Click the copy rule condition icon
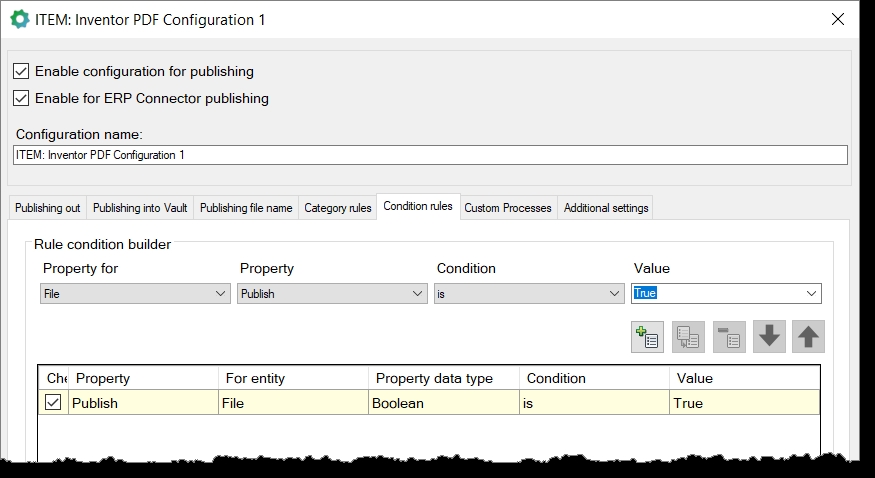This screenshot has width=875, height=478. (688, 337)
